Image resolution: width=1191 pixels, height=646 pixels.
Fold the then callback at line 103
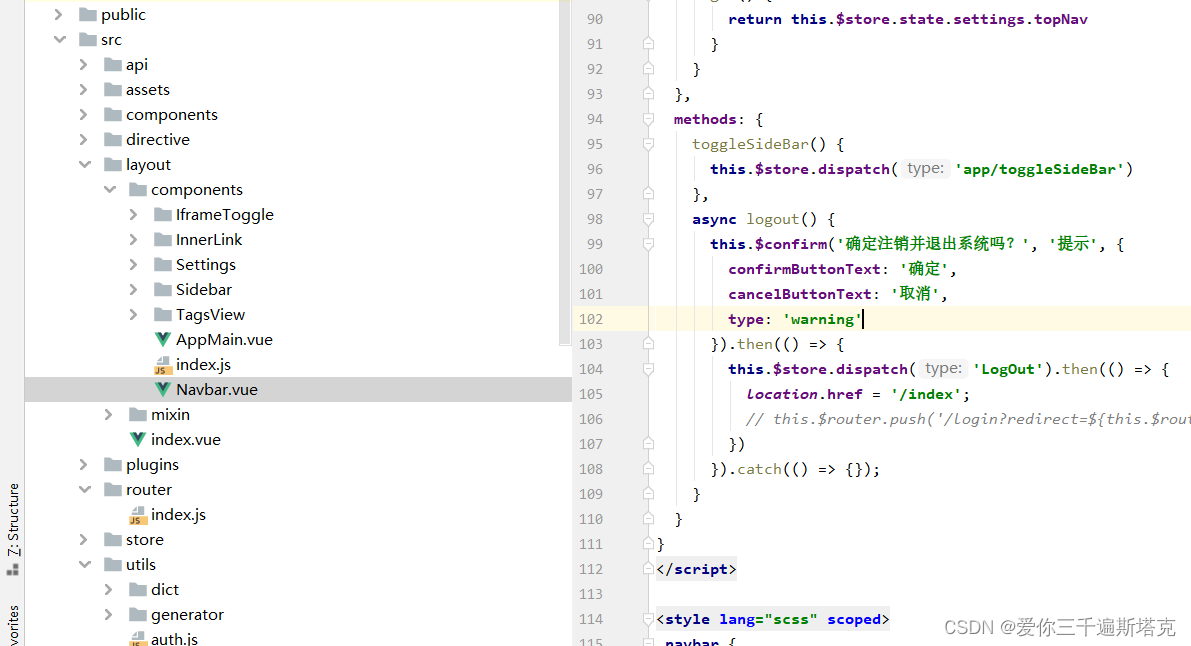point(648,344)
